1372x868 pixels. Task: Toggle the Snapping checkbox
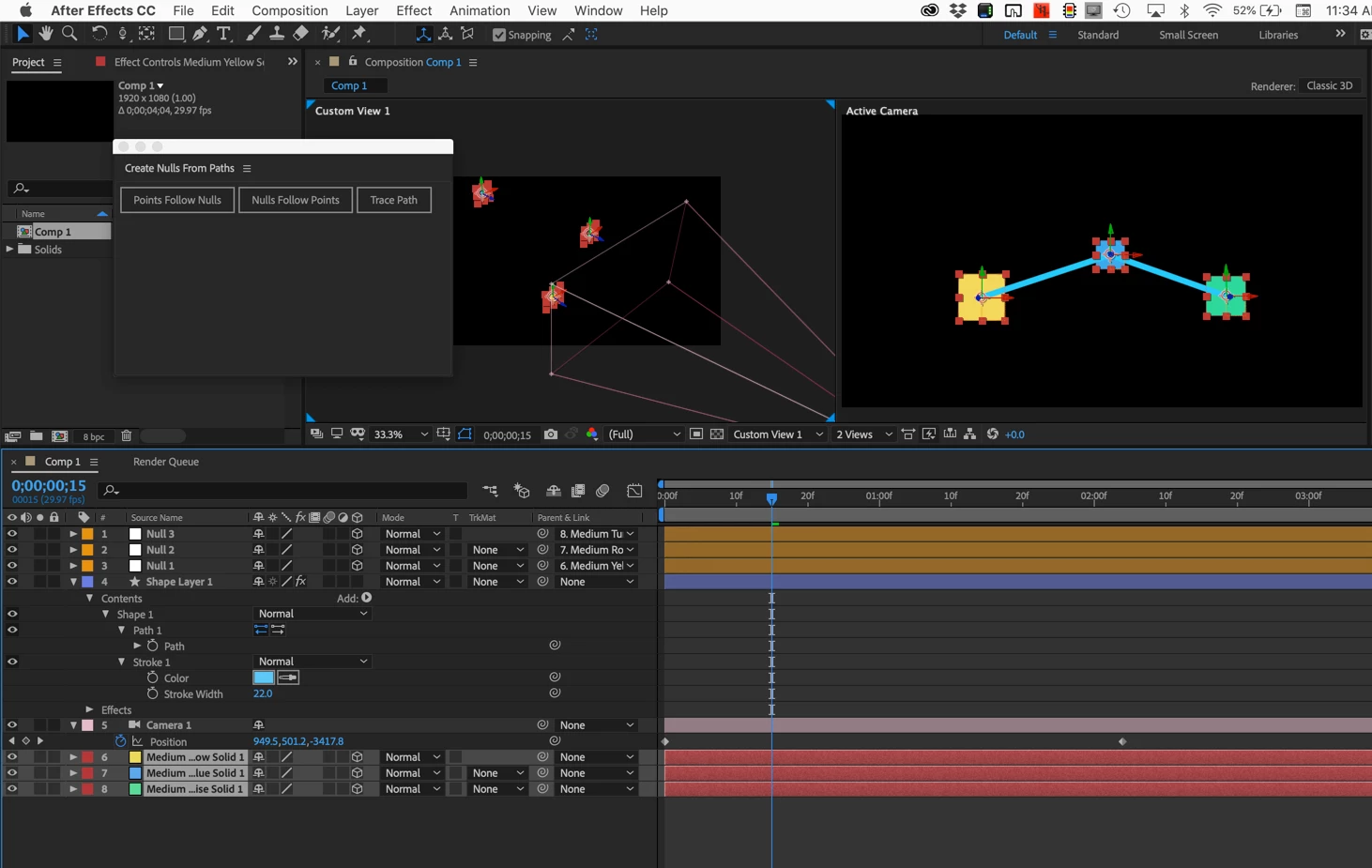pyautogui.click(x=499, y=35)
